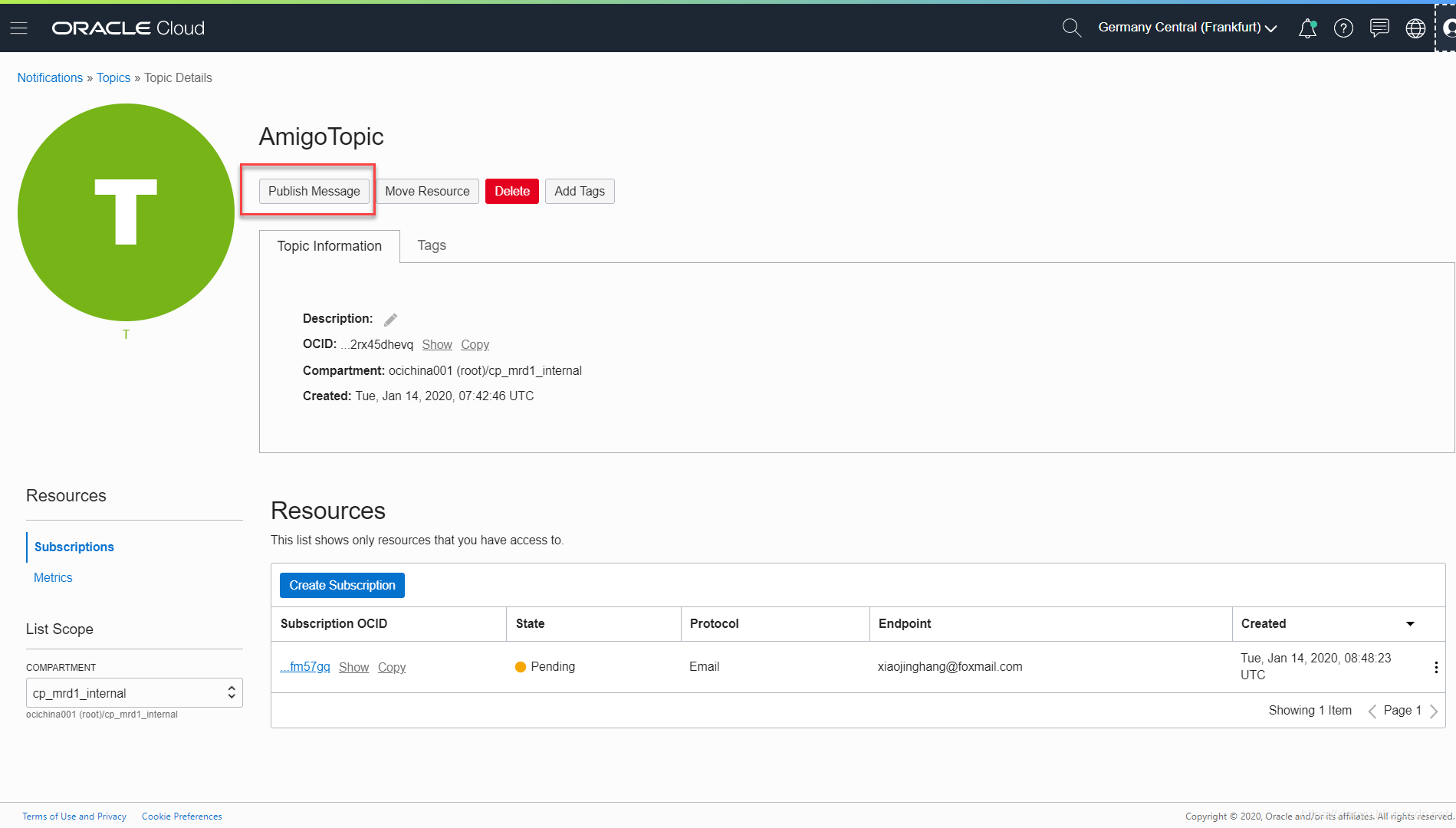
Task: Switch to the Topic Information tab
Action: pyautogui.click(x=330, y=246)
